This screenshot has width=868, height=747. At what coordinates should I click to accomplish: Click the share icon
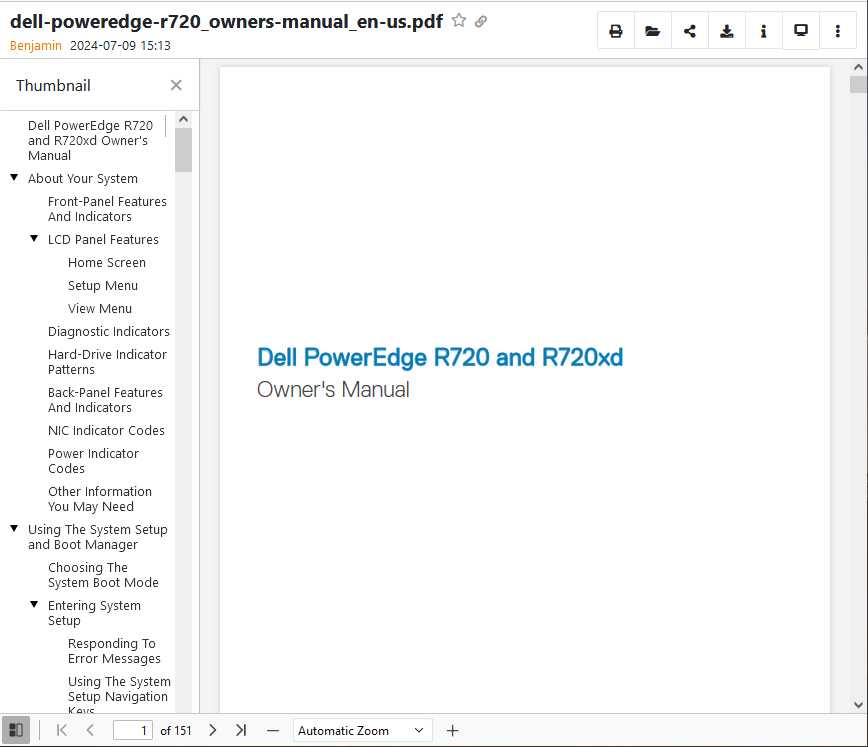point(690,31)
